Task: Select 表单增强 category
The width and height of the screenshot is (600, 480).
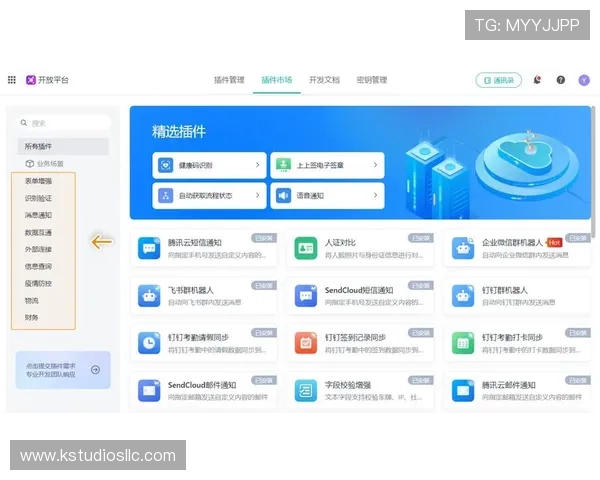Action: pyautogui.click(x=38, y=181)
